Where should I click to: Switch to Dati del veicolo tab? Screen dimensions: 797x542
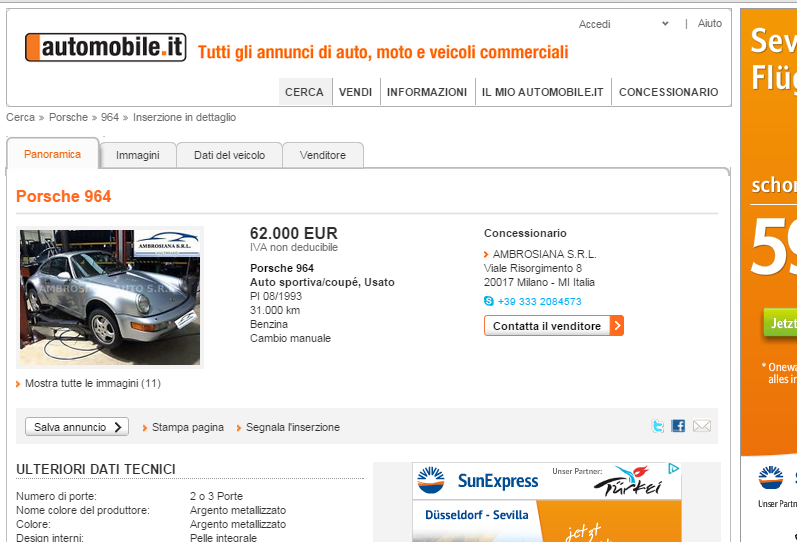[x=229, y=155]
